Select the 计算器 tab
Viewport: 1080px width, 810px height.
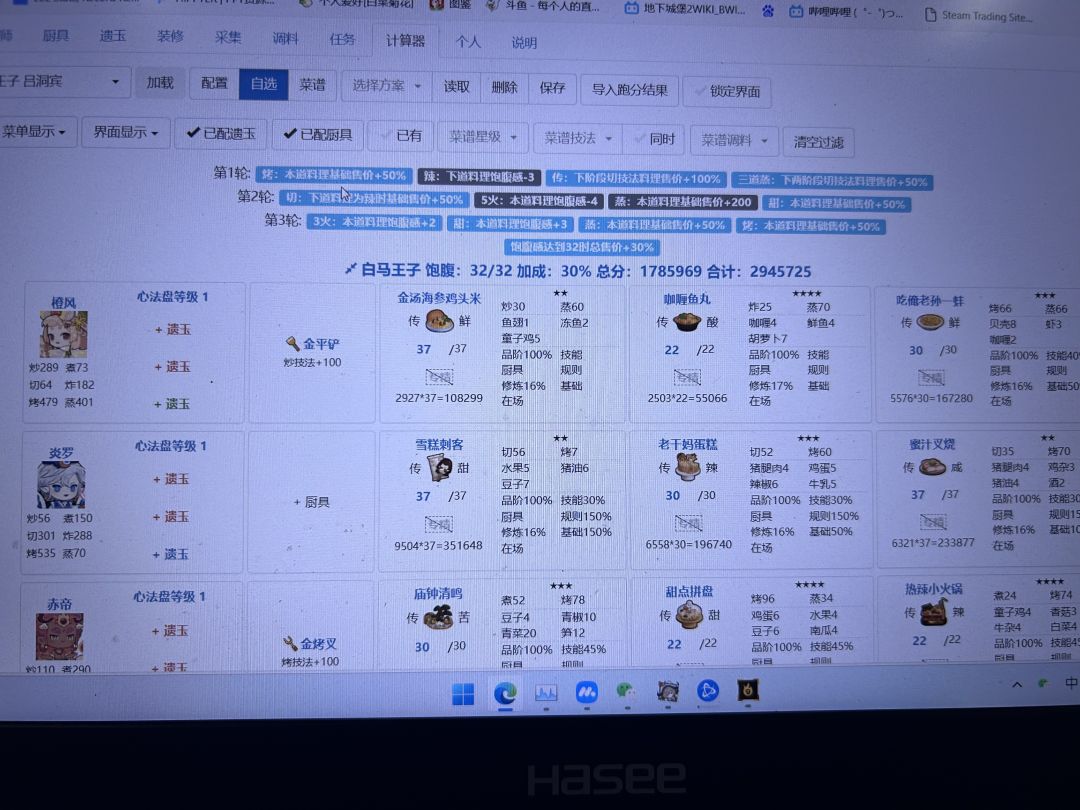coord(405,41)
